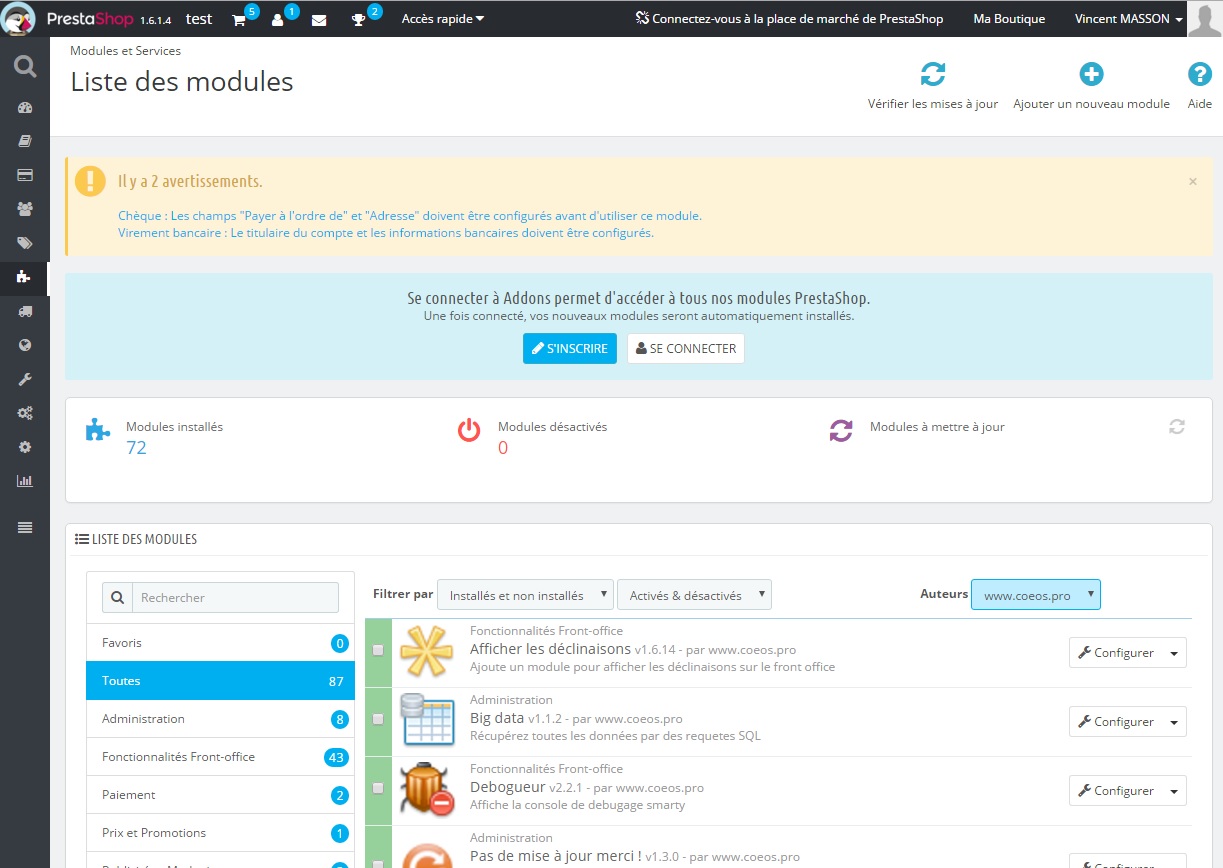
Task: Click the installed modules count 72
Action: click(136, 448)
